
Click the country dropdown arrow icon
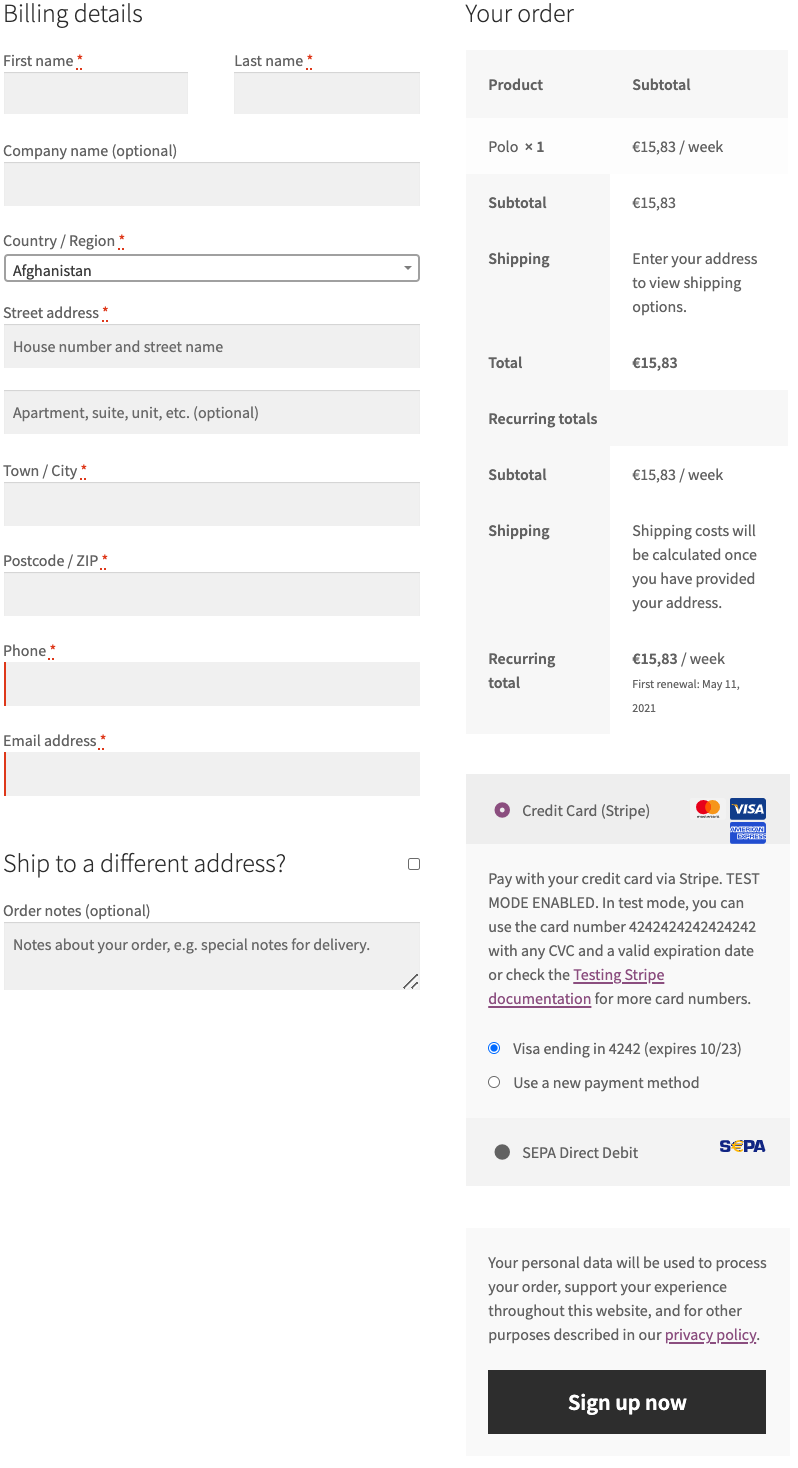pos(407,268)
